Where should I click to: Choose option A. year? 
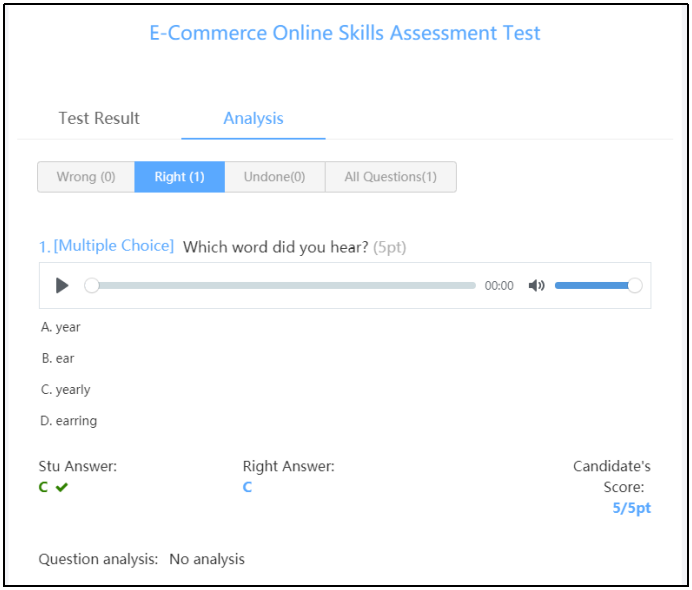(x=61, y=327)
